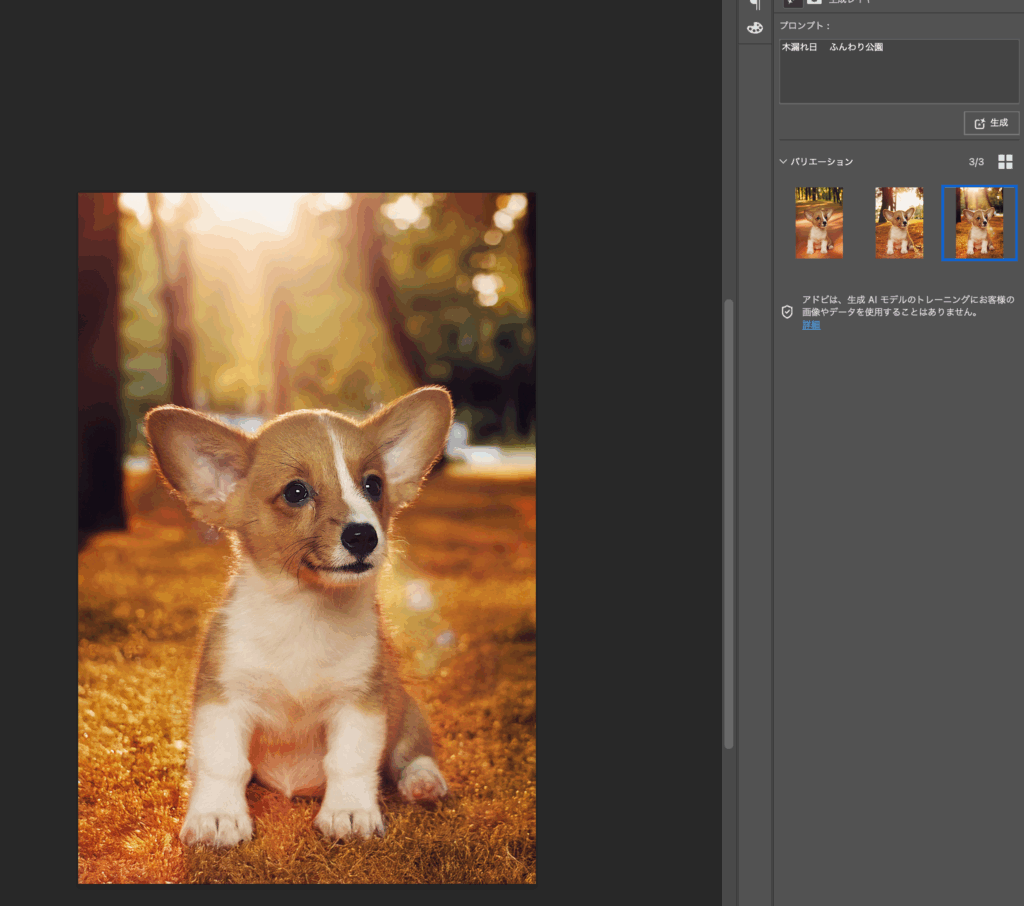Screen dimensions: 1024x906
Task: Select the first variation thumbnail
Action: (x=819, y=223)
